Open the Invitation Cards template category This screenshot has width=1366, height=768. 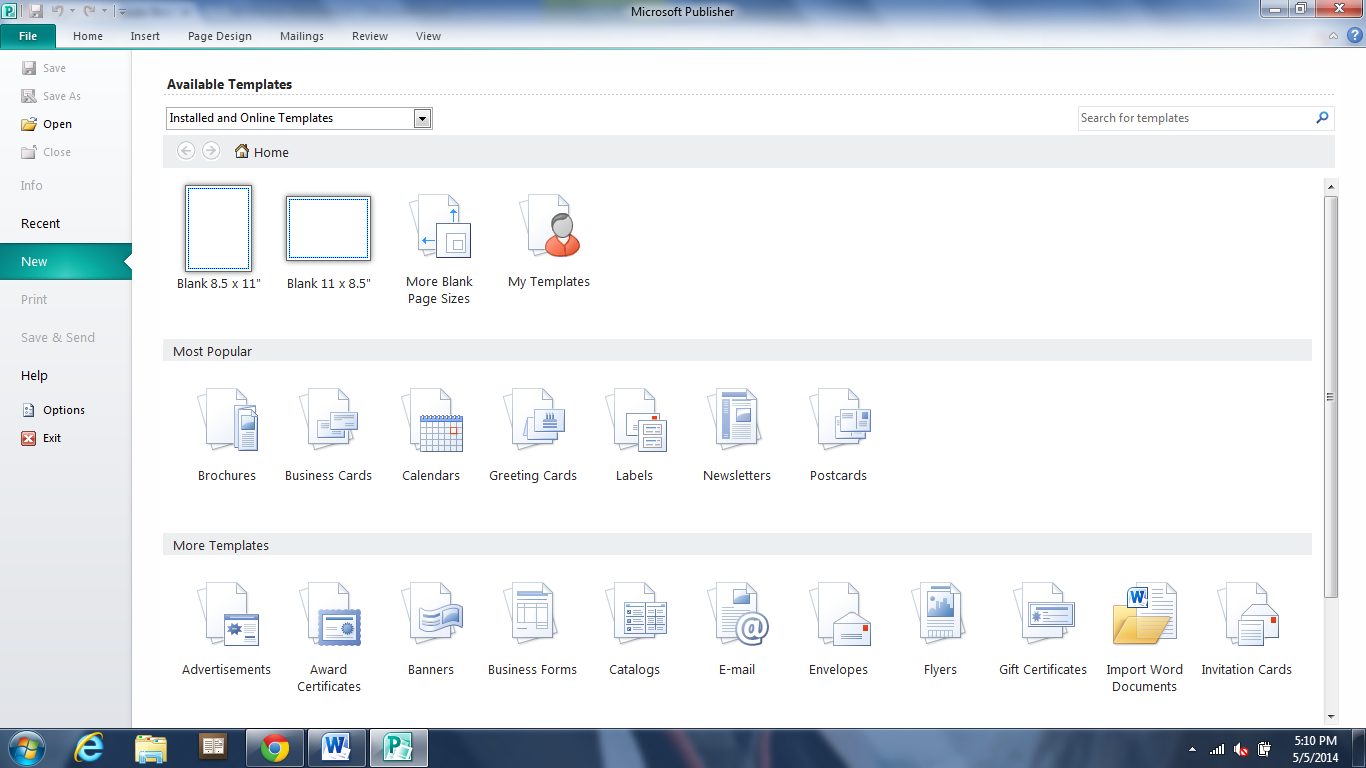(x=1247, y=630)
